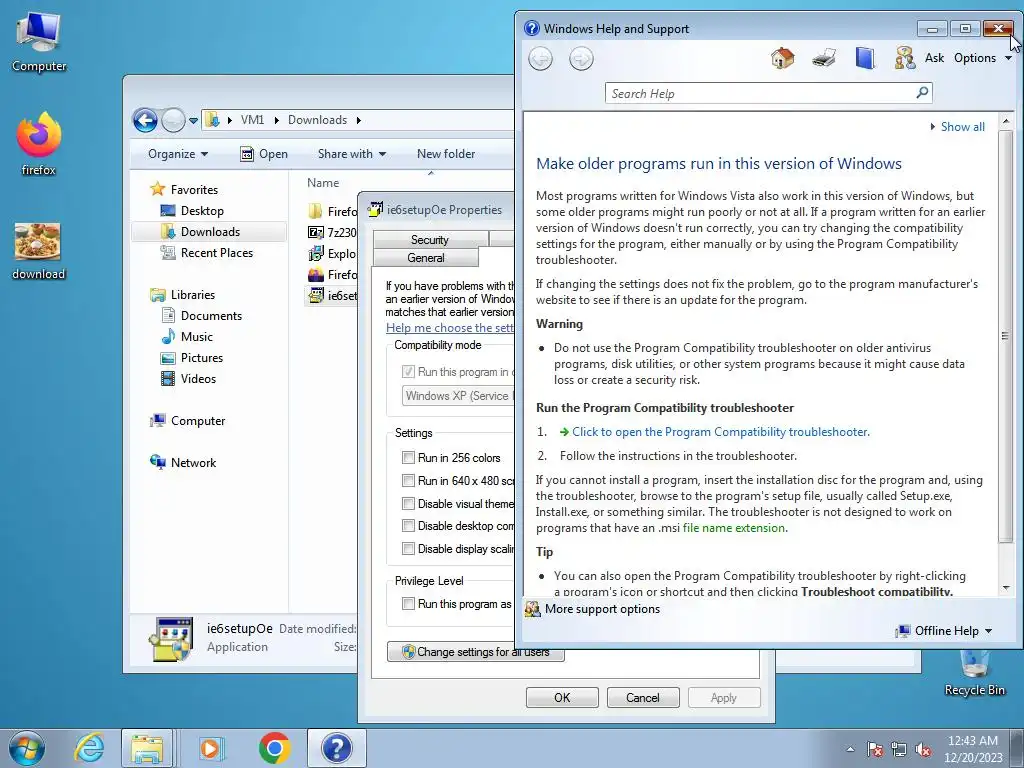
Task: Click Change settings for all users
Action: click(475, 652)
